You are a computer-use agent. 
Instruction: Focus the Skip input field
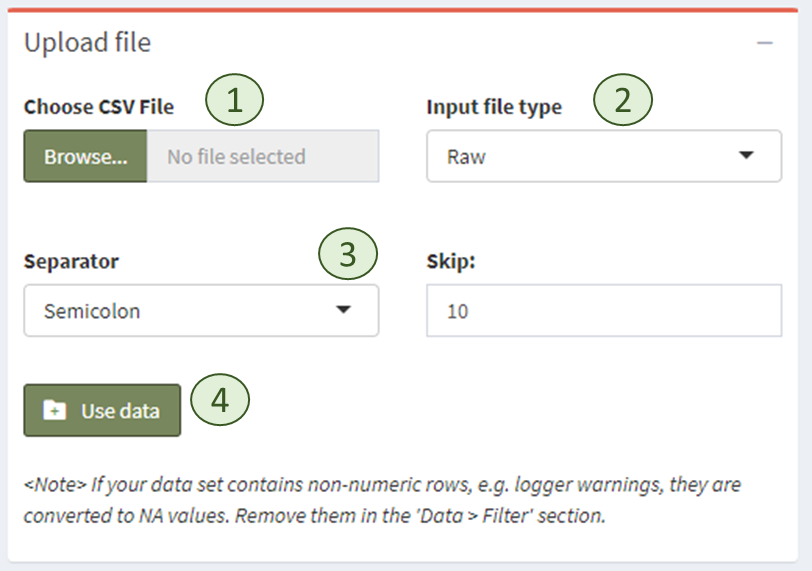point(603,311)
